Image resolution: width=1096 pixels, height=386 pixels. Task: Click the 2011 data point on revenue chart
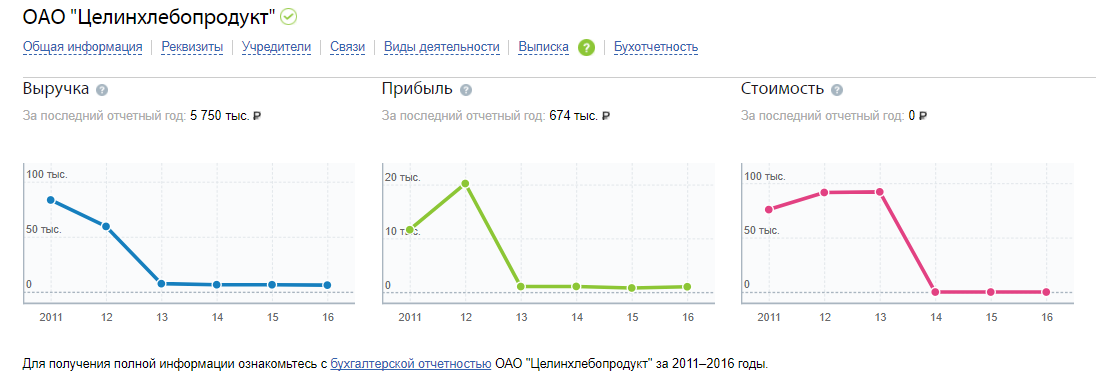point(50,200)
